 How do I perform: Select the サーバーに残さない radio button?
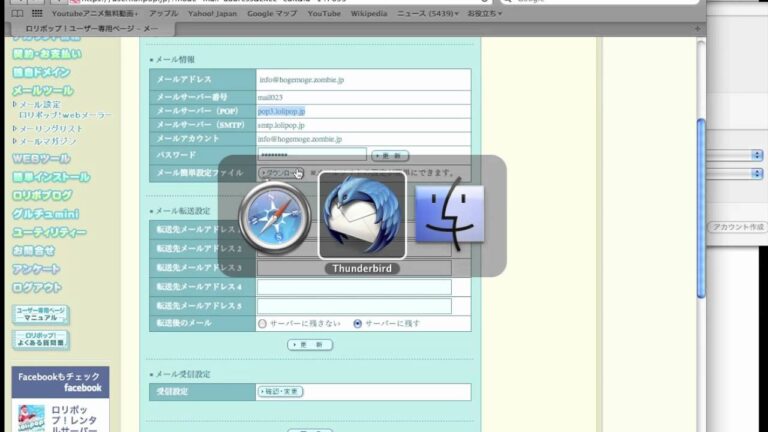[x=262, y=324]
